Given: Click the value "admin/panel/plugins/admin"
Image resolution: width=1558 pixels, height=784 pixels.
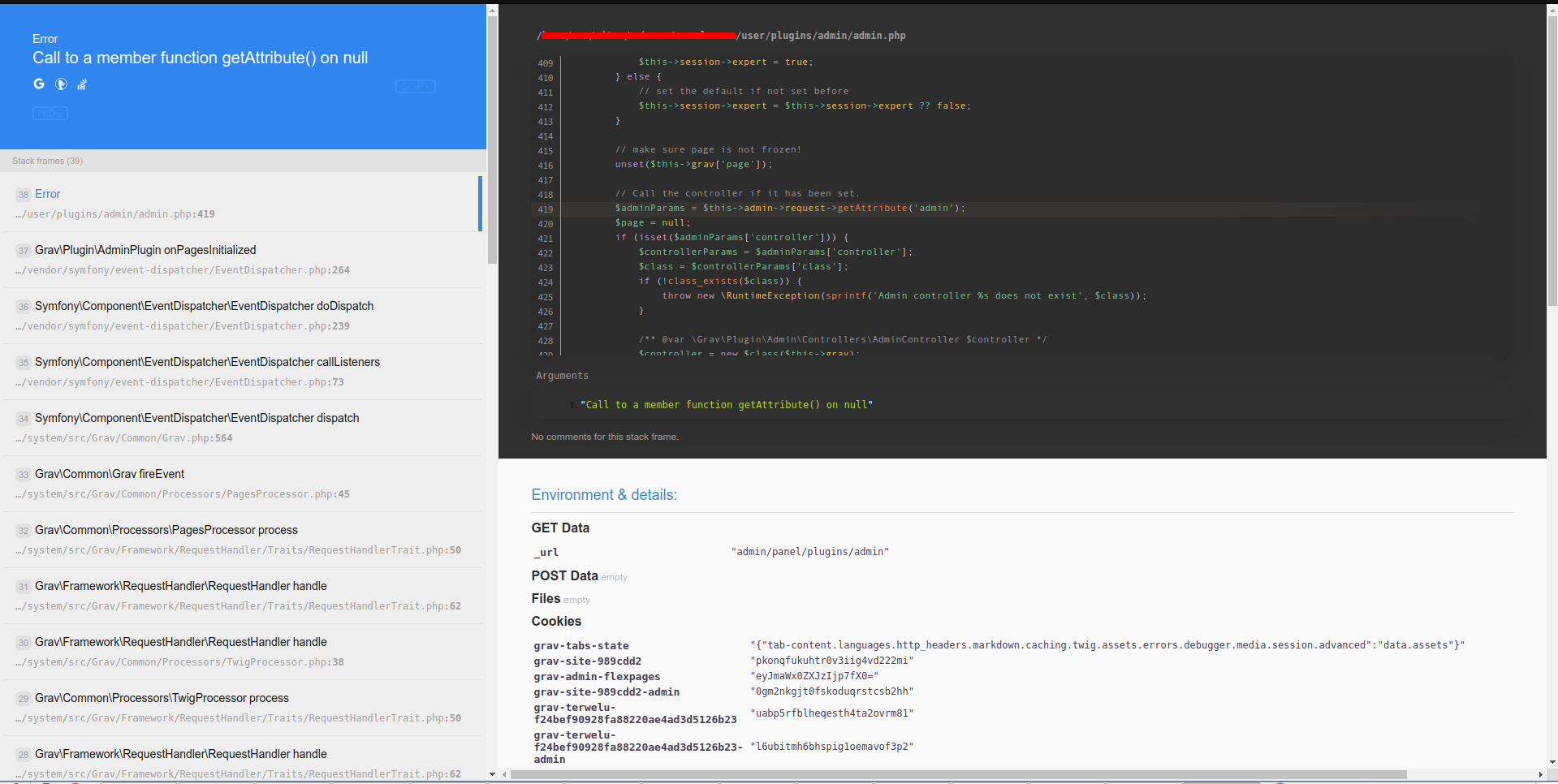Looking at the screenshot, I should point(810,552).
